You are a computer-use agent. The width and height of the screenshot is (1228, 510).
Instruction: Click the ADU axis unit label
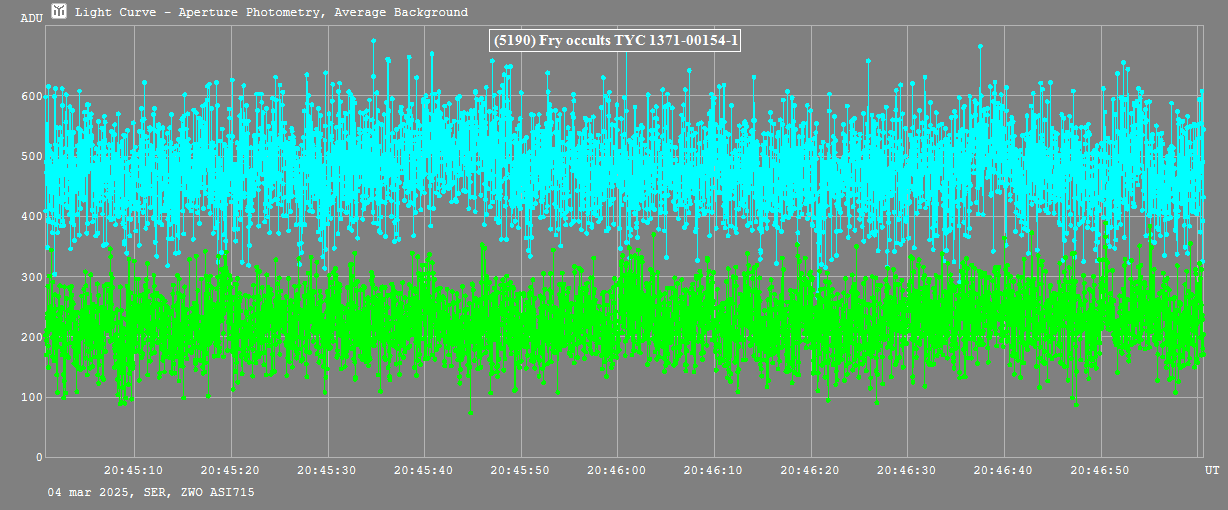click(31, 18)
